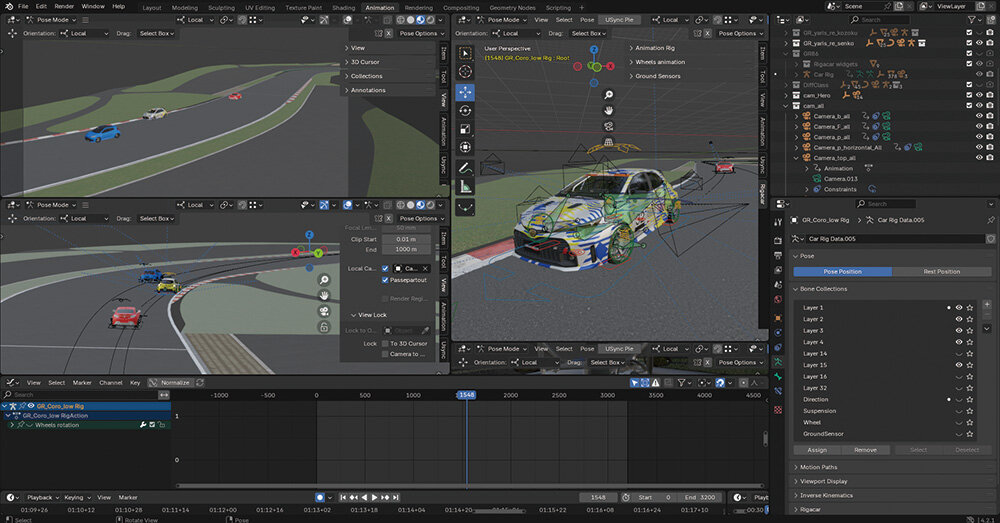Image resolution: width=1000 pixels, height=523 pixels.
Task: Show the Suspension bone collection
Action: (958, 411)
